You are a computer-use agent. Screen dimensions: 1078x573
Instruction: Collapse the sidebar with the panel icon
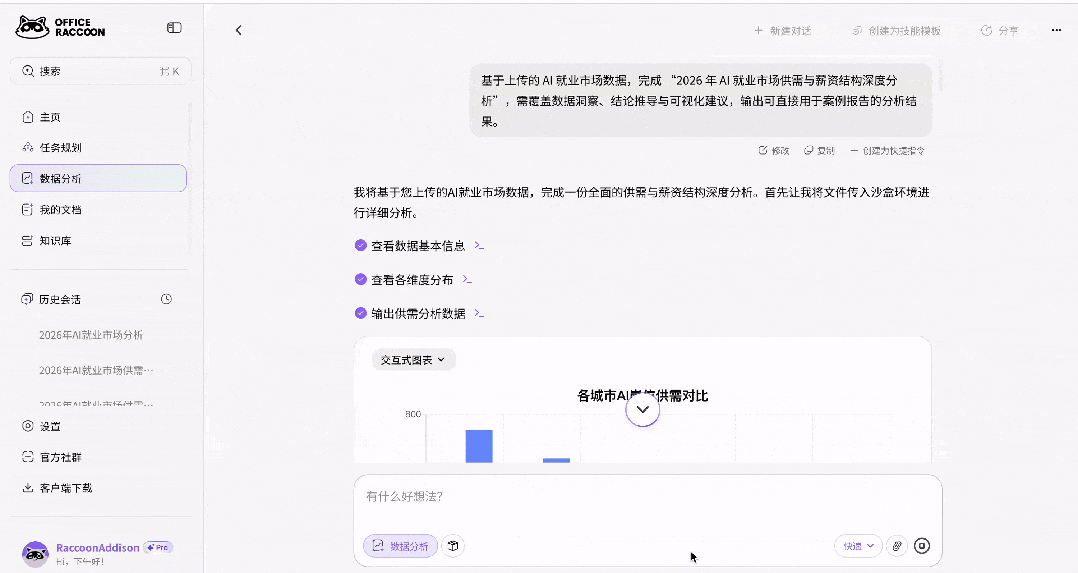(174, 28)
